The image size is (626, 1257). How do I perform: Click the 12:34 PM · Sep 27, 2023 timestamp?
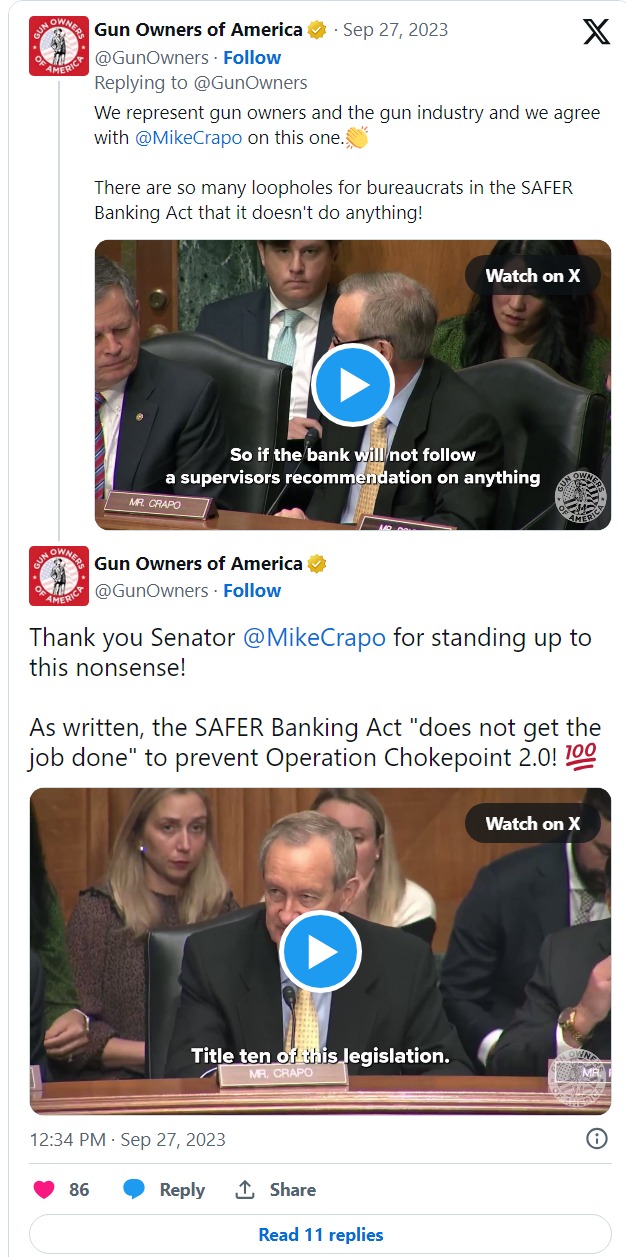click(x=128, y=1139)
